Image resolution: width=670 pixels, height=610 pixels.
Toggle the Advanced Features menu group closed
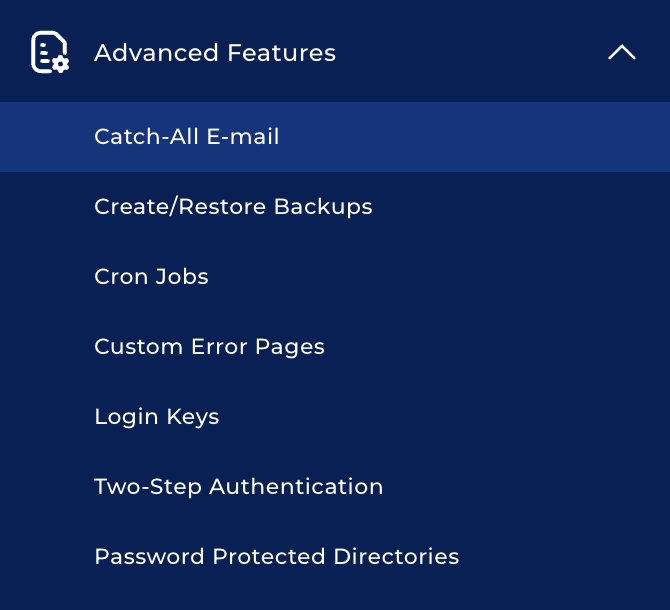pos(621,52)
